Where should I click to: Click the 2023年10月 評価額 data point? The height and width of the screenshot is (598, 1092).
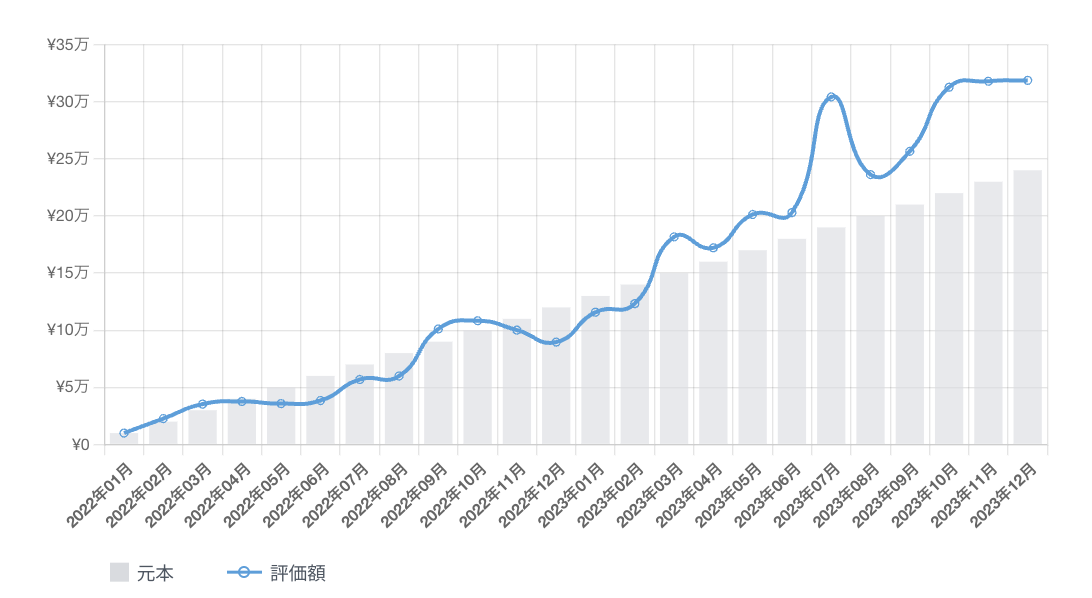pyautogui.click(x=949, y=87)
